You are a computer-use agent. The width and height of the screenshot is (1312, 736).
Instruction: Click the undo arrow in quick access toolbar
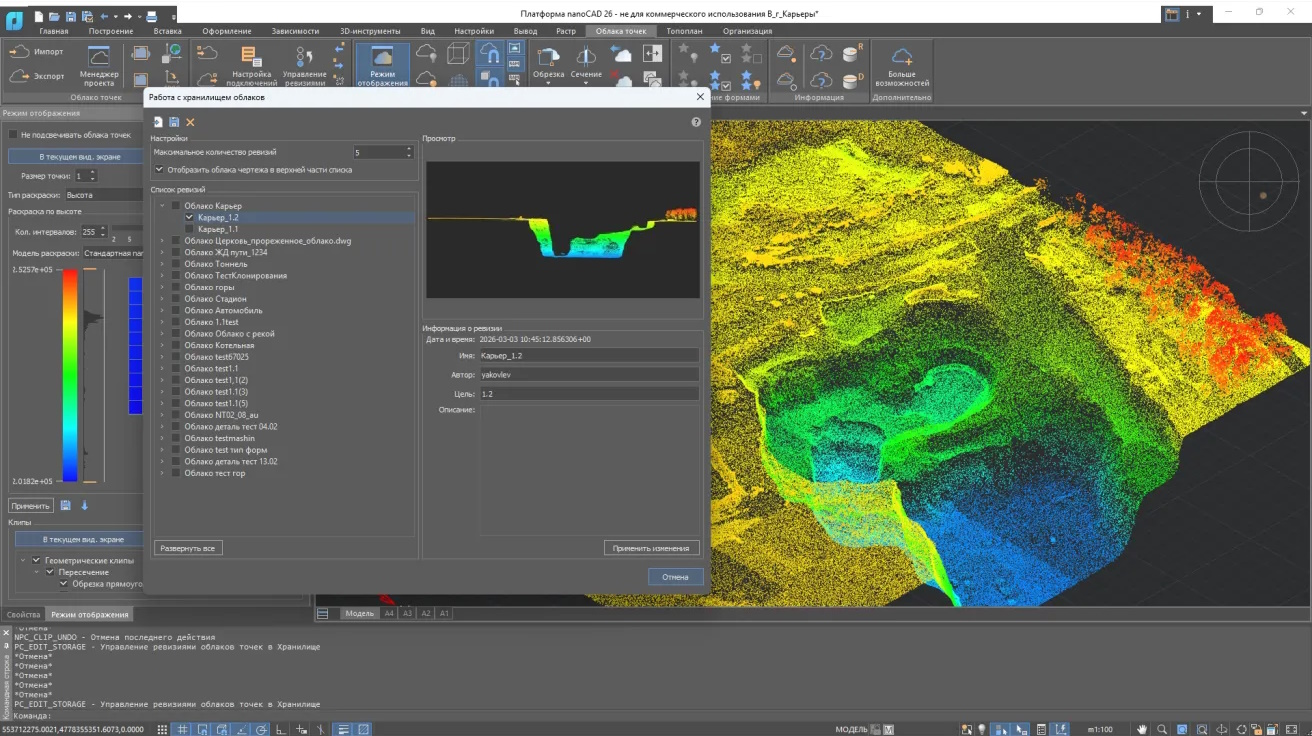pyautogui.click(x=104, y=16)
